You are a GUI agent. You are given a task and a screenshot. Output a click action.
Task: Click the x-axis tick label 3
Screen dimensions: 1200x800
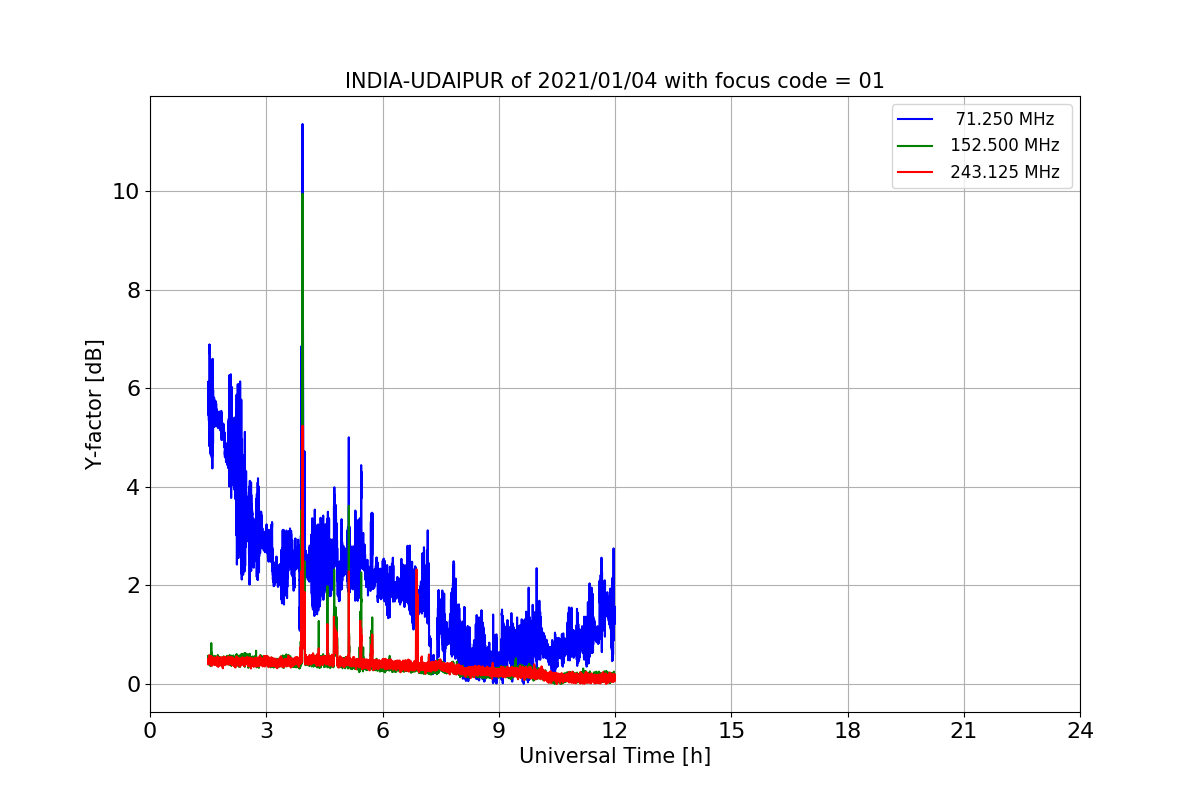266,731
